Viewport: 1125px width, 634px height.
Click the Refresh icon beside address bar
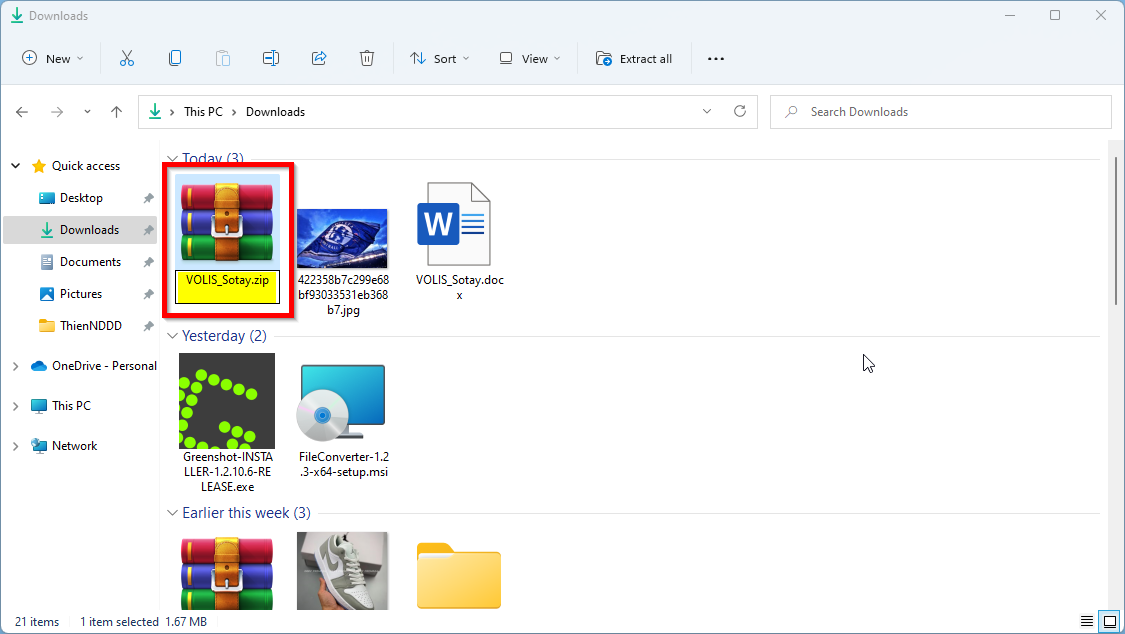click(740, 111)
